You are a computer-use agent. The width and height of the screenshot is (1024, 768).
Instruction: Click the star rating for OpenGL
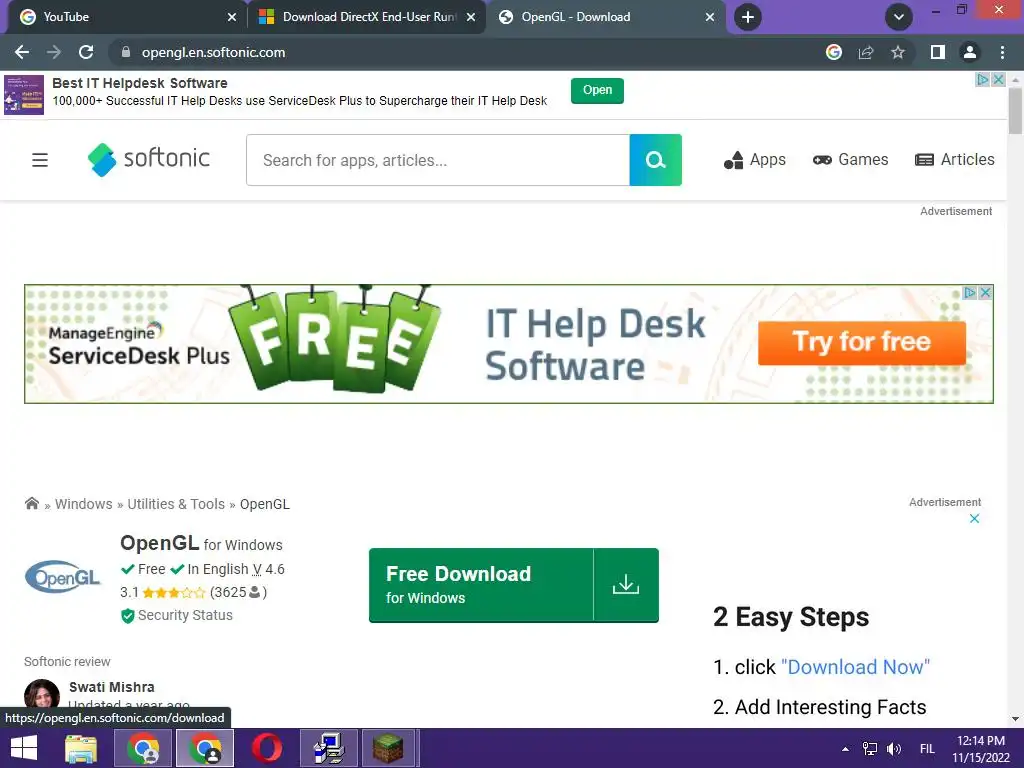174,593
